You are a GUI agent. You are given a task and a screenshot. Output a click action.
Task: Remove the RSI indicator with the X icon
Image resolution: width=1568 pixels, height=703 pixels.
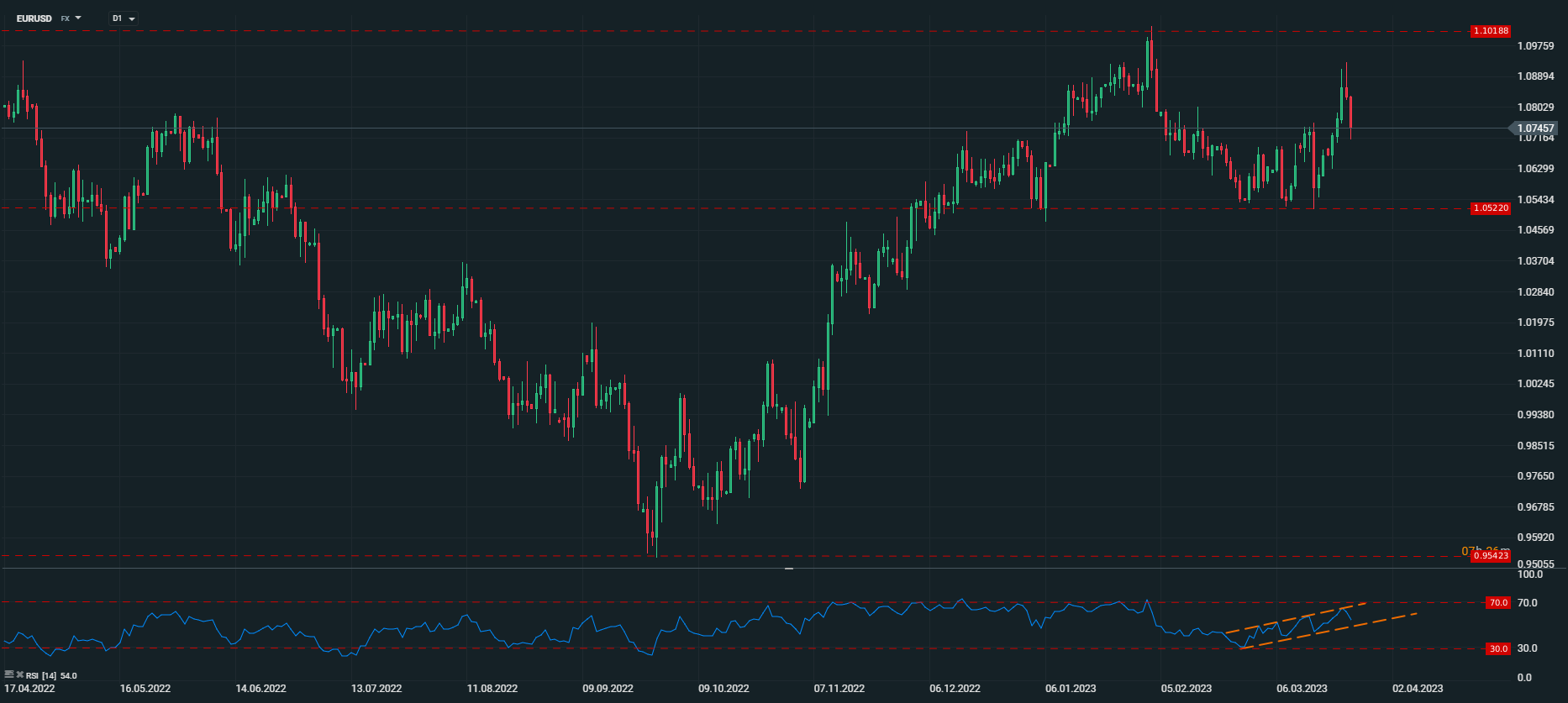pos(20,674)
